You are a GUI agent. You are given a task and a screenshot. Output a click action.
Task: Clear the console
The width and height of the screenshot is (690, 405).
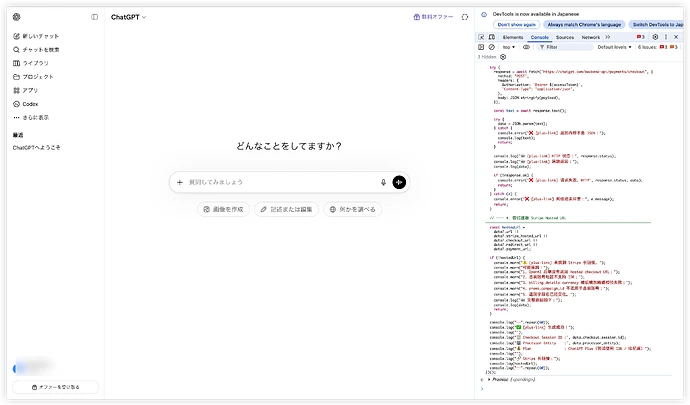pos(492,47)
